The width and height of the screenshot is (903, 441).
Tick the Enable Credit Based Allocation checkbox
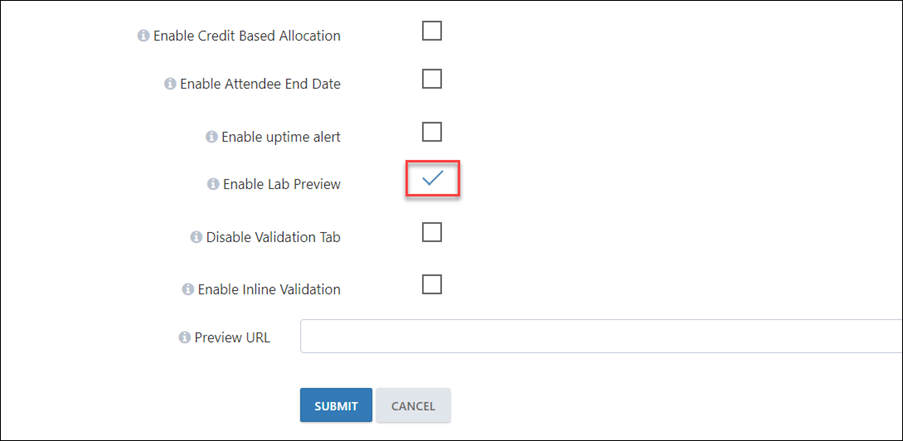tap(432, 31)
